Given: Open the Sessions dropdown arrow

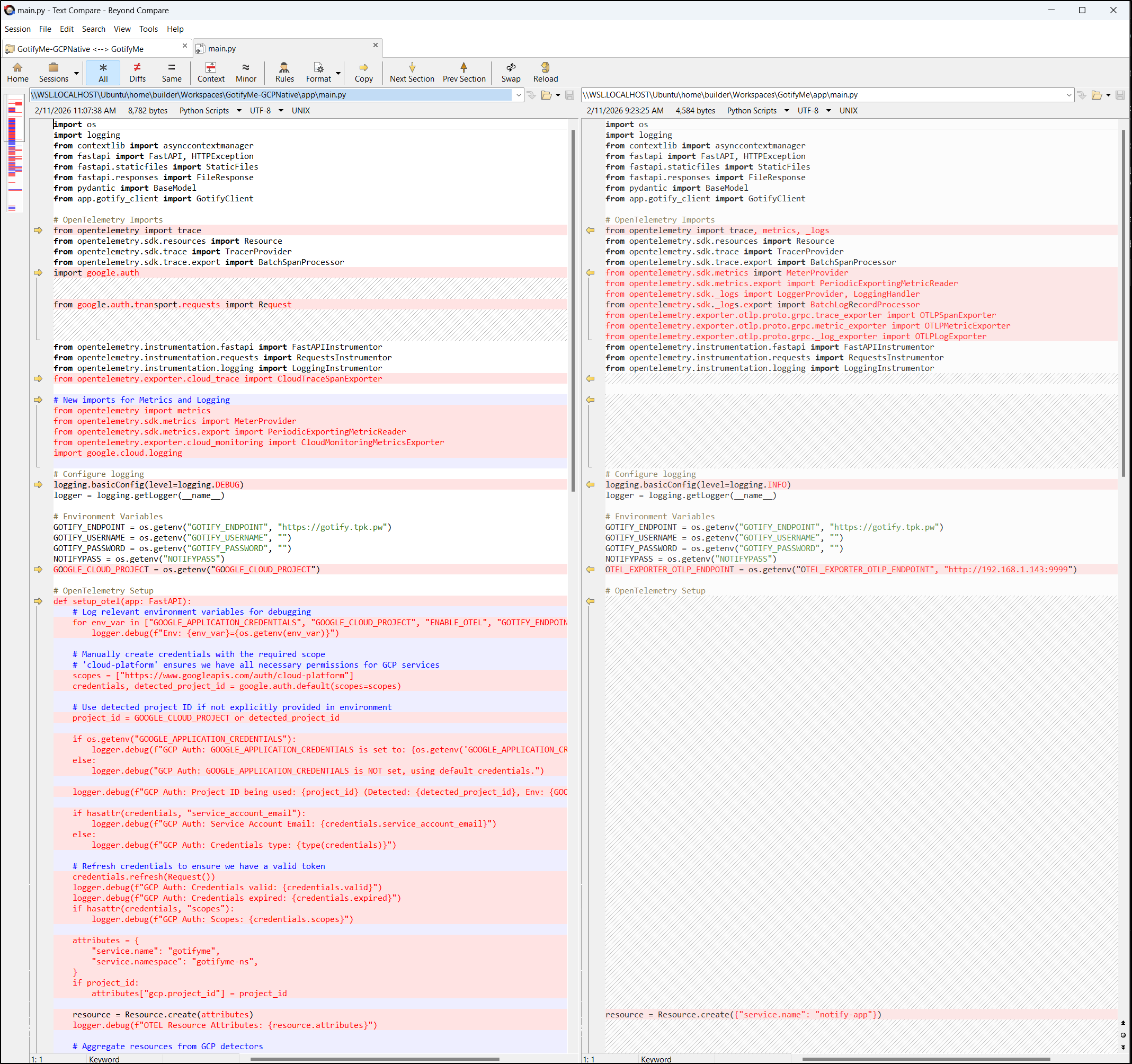Looking at the screenshot, I should tap(76, 74).
